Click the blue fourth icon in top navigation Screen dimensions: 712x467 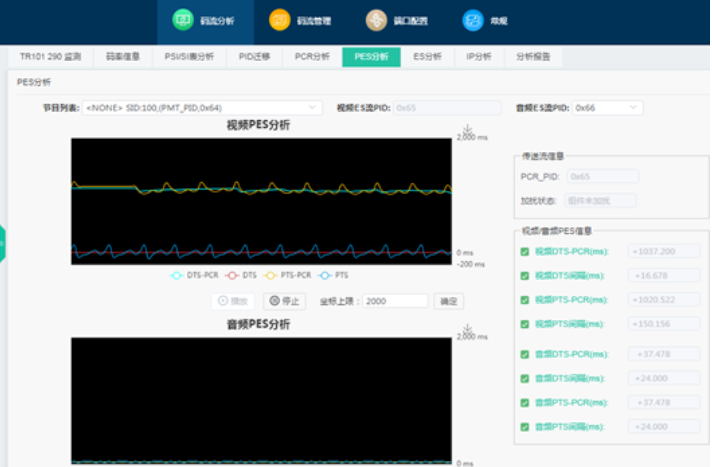pos(474,20)
